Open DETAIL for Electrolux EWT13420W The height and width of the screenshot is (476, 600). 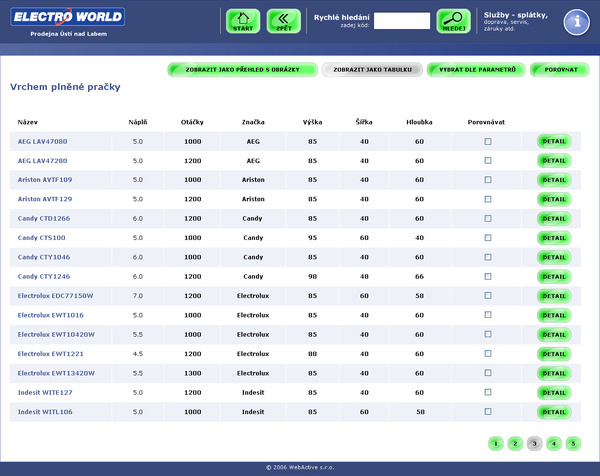(x=554, y=373)
